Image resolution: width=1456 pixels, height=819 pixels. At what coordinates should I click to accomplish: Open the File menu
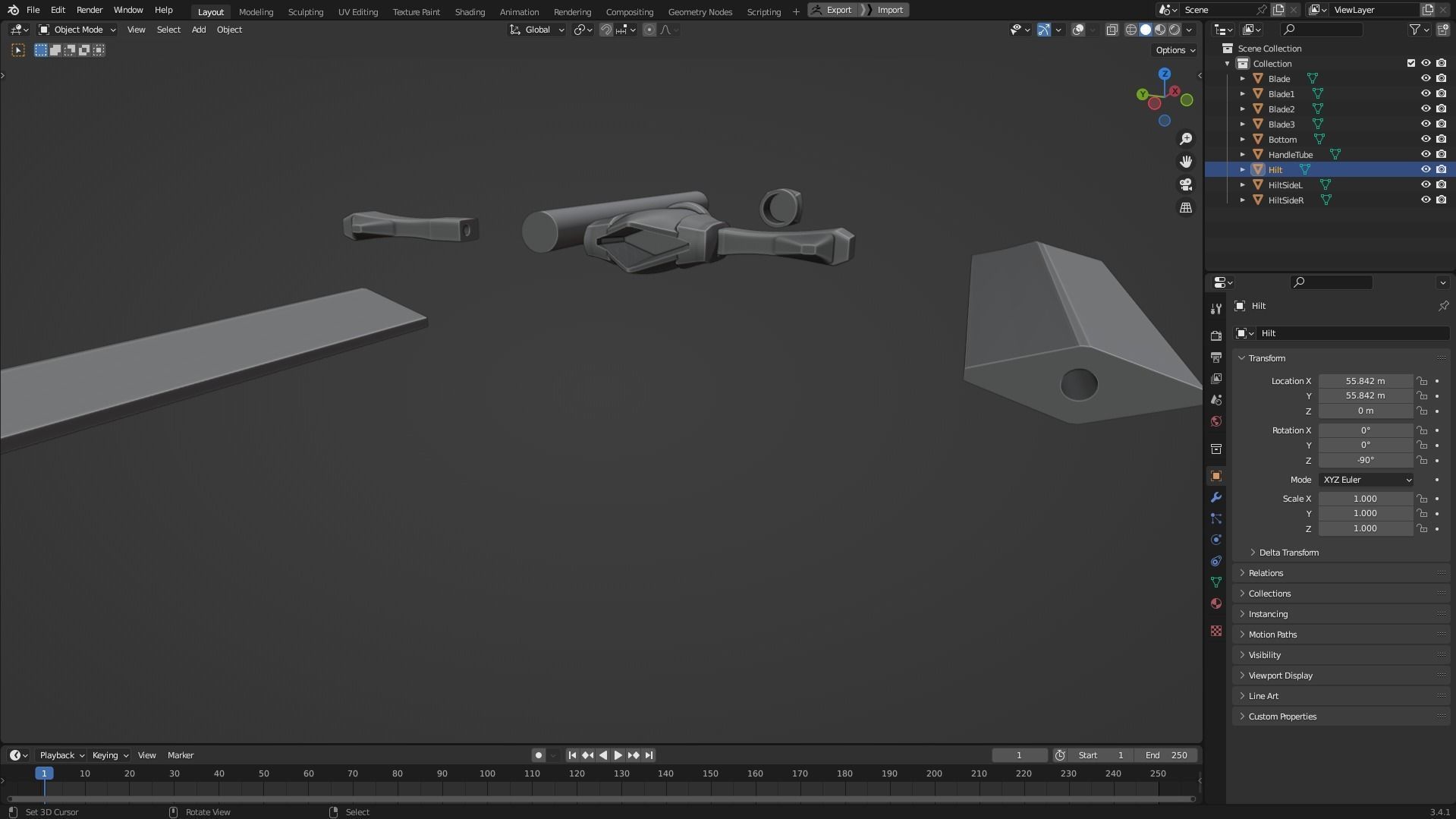click(33, 10)
